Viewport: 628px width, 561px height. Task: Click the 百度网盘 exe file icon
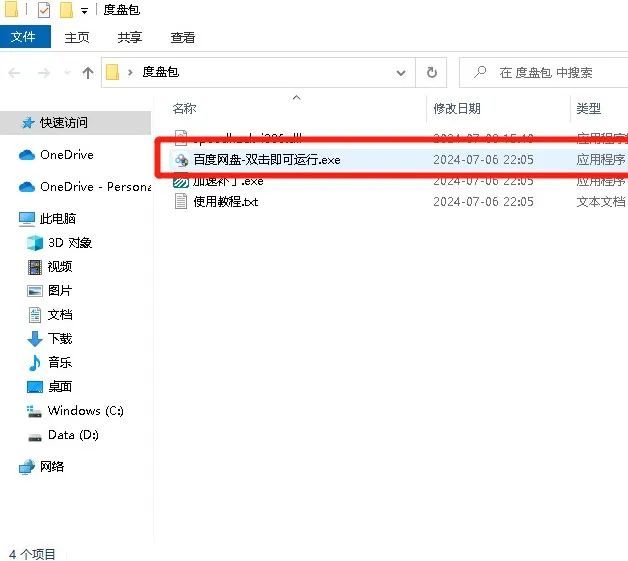181,160
